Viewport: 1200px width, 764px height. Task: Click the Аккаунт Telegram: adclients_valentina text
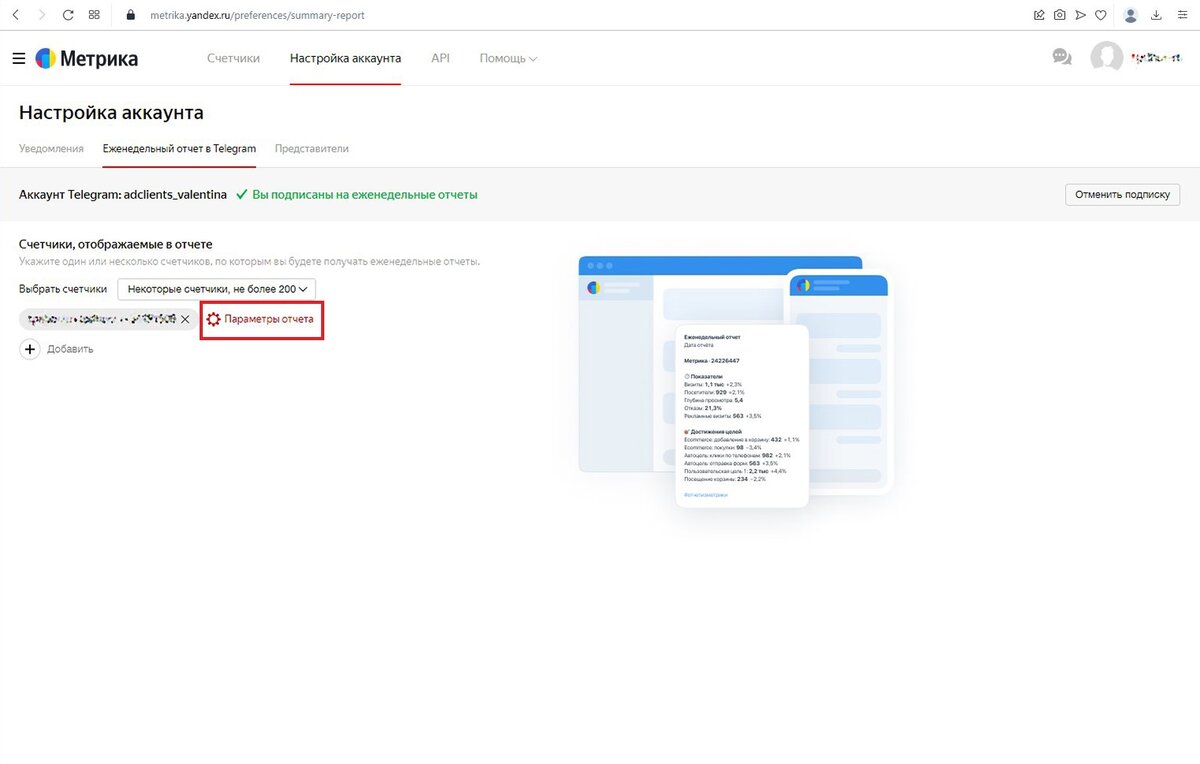point(123,194)
